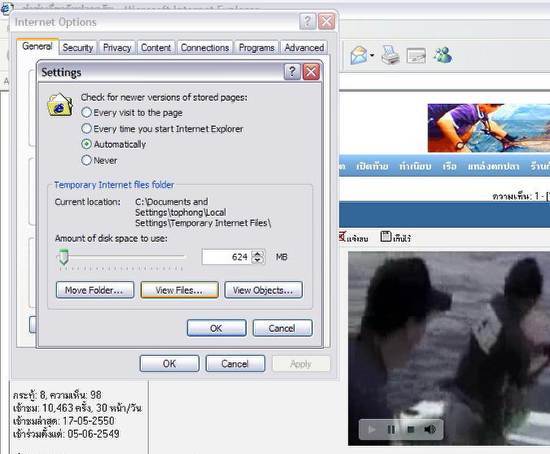The width and height of the screenshot is (550, 454).
Task: Pause the embedded video
Action: [391, 429]
